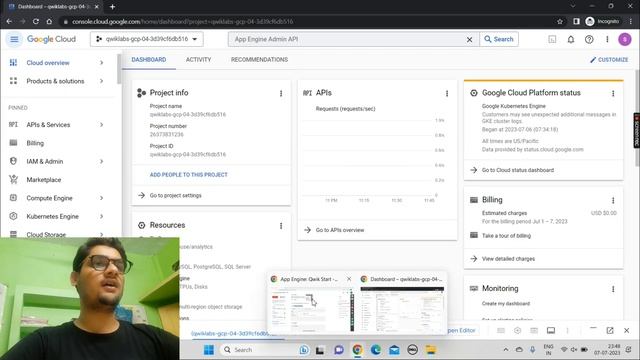Reload the page in Chrome
Screen dimensions: 640x360
[36, 22]
